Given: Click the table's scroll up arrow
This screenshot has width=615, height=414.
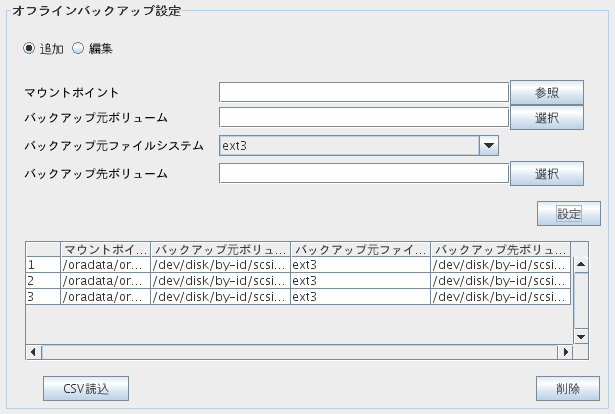Looking at the screenshot, I should click(x=581, y=265).
